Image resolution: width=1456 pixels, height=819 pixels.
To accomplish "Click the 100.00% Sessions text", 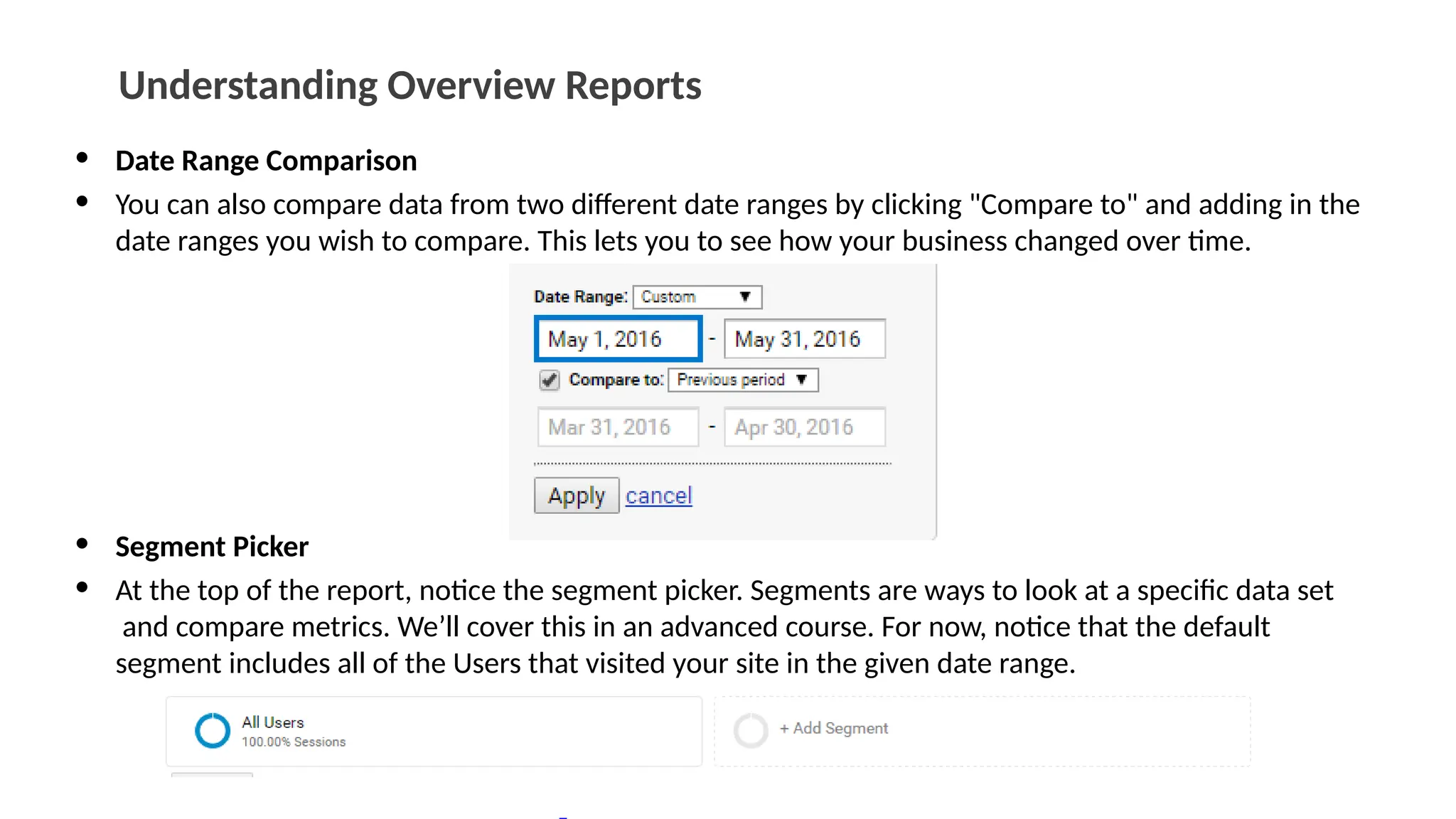I will tap(294, 742).
